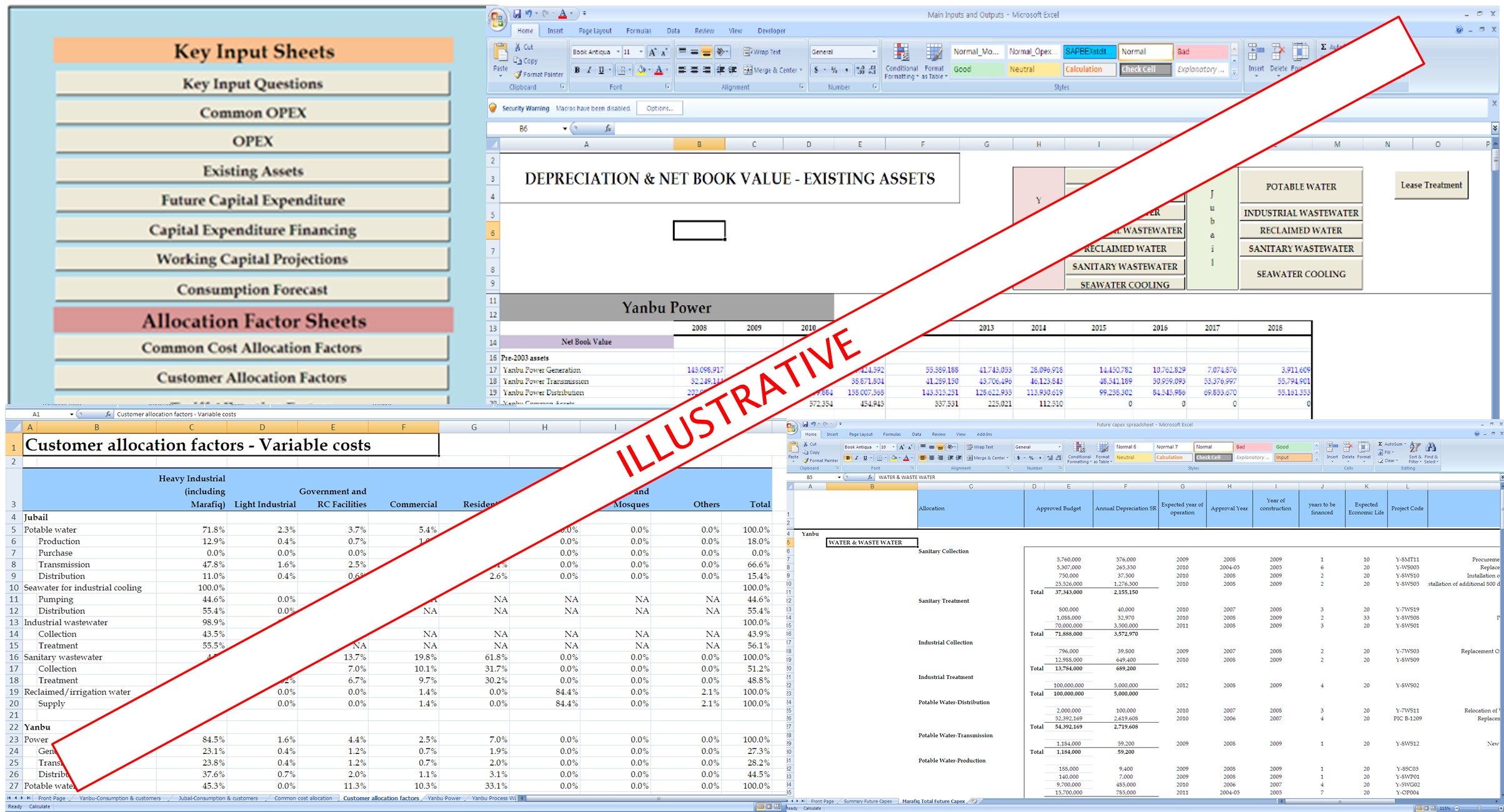Toggle align text right in Main Inputs ribbon
This screenshot has height=812, width=1504.
(706, 70)
